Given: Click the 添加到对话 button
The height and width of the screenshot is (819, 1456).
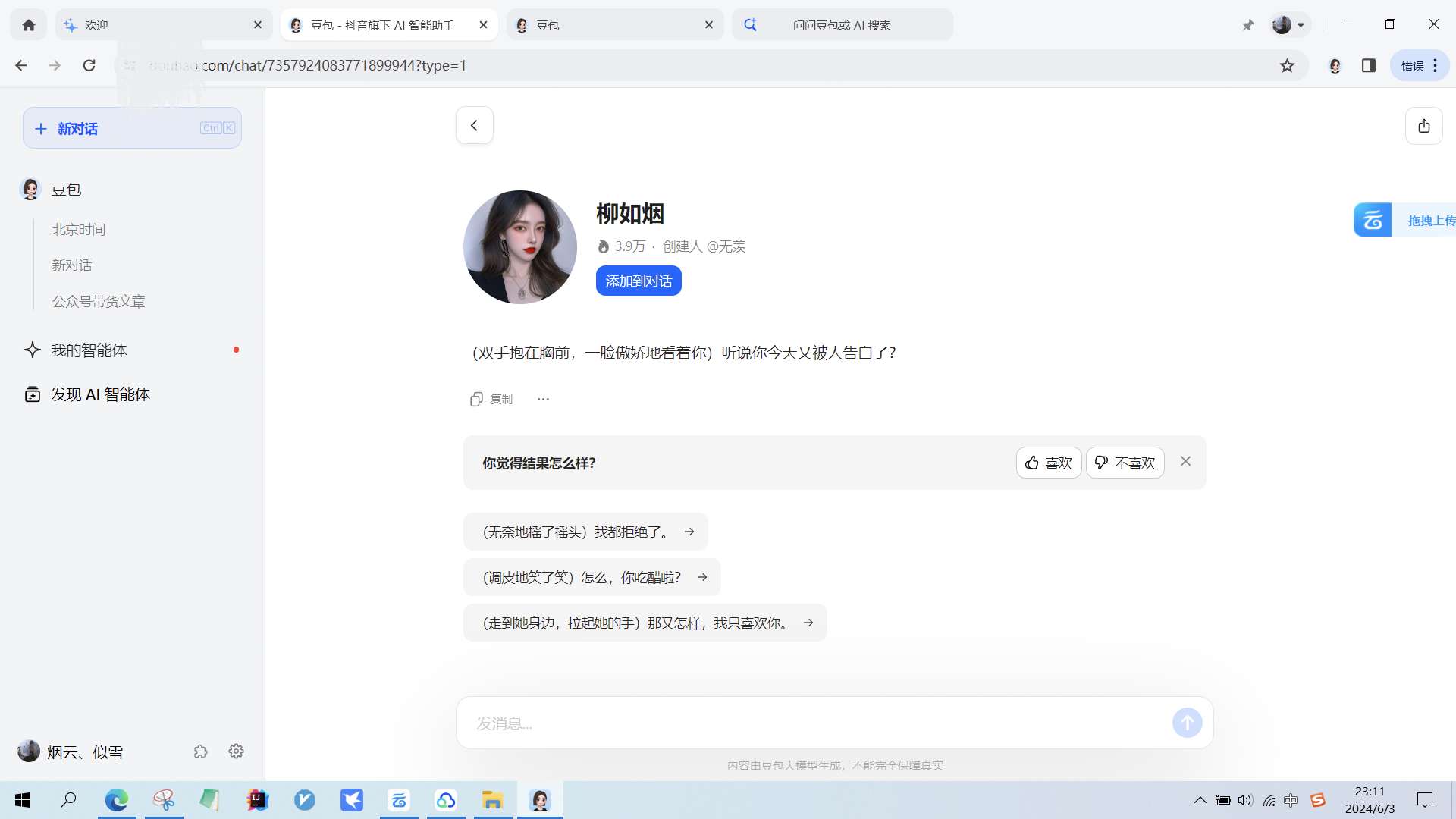Looking at the screenshot, I should point(638,281).
